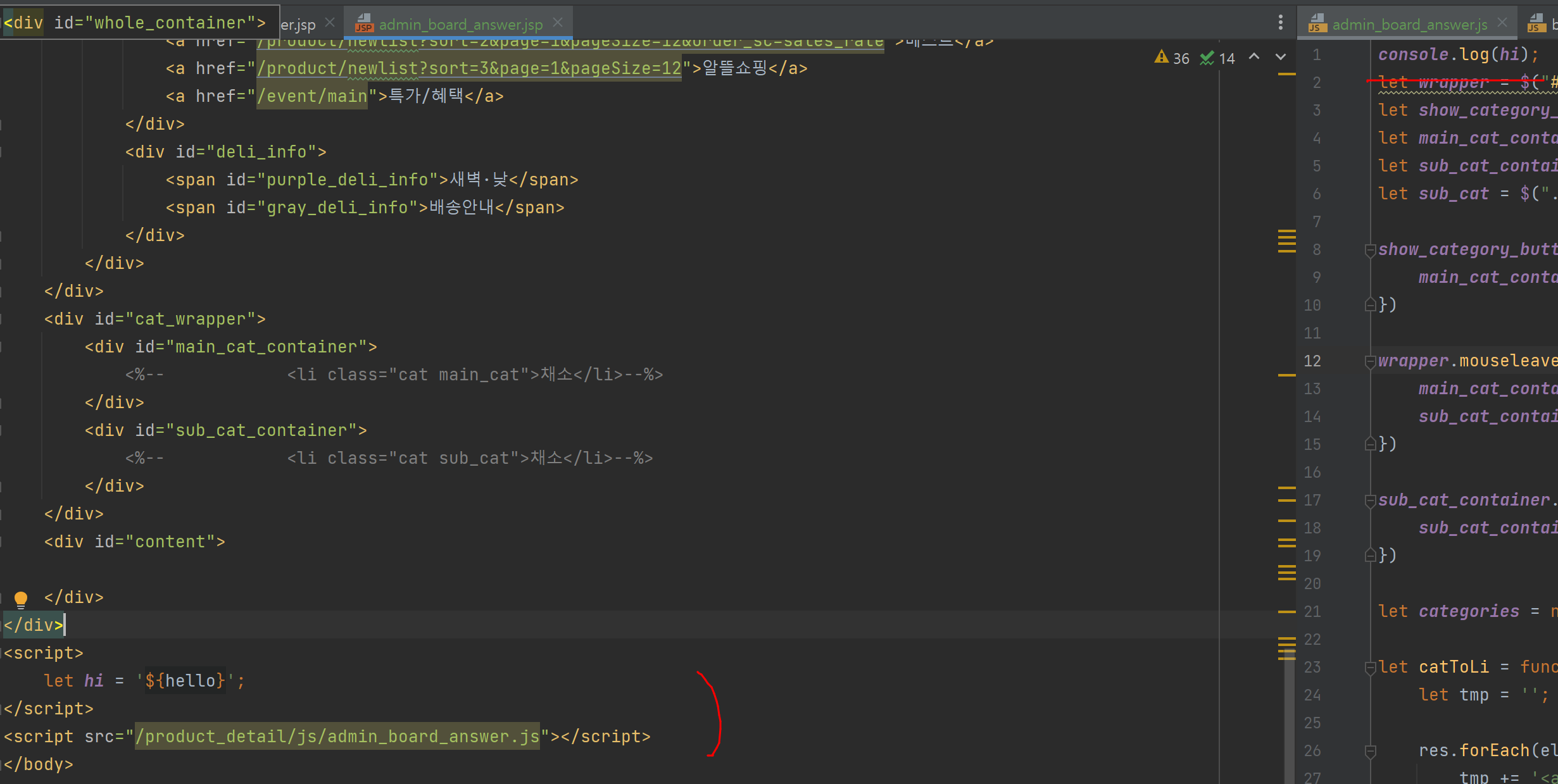Screen dimensions: 1558x784
Task: Click the highlighted /event/main href path
Action: point(312,96)
